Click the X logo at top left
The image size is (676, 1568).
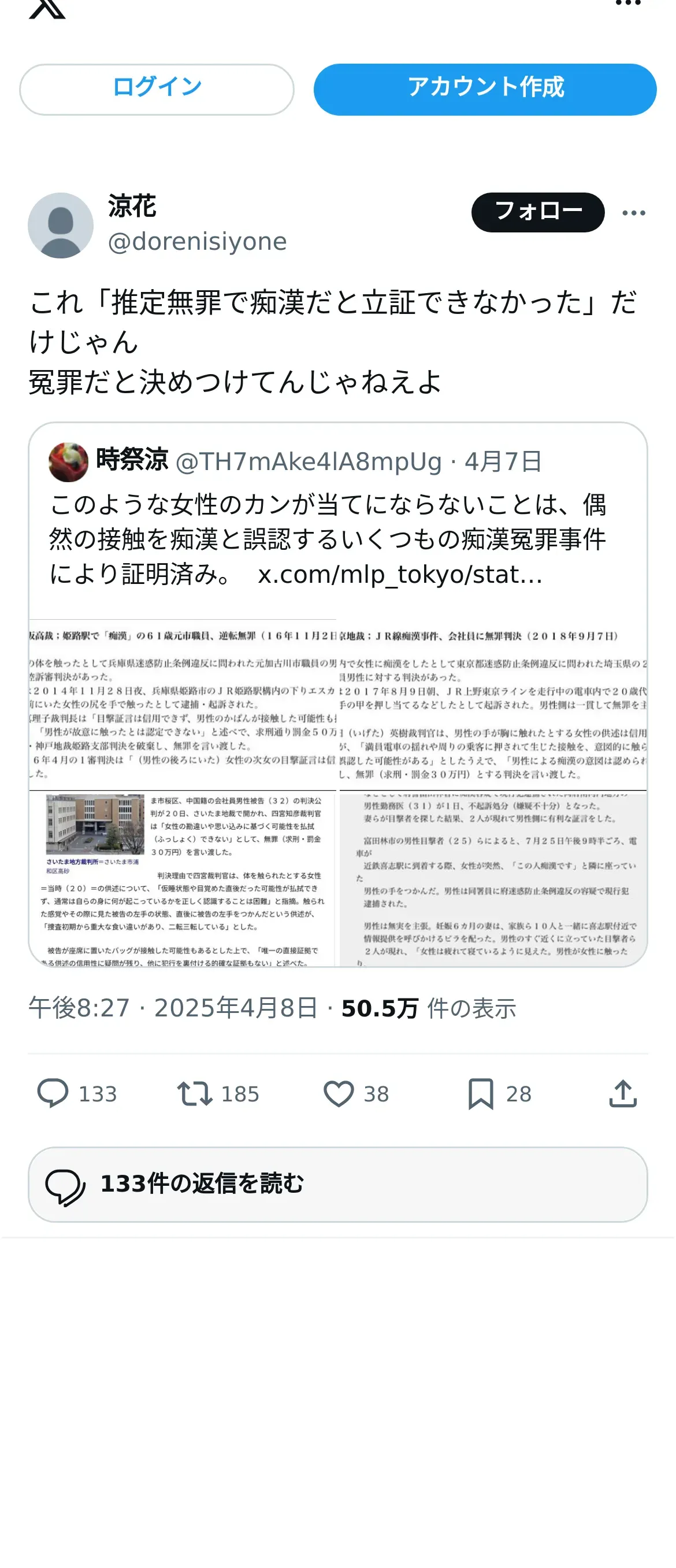47,8
